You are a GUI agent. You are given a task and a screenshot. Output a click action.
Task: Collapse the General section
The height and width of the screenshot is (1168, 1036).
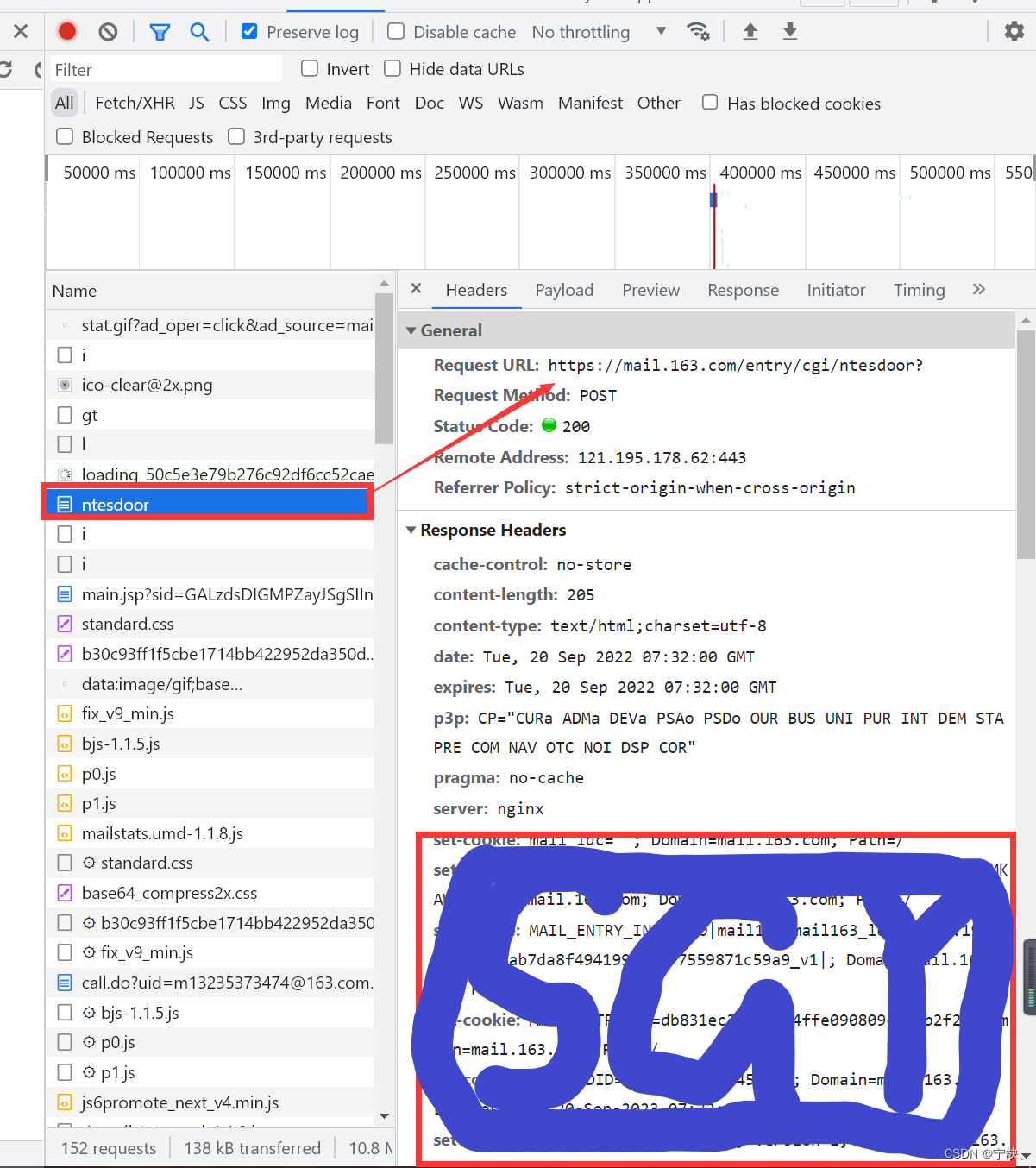(411, 330)
